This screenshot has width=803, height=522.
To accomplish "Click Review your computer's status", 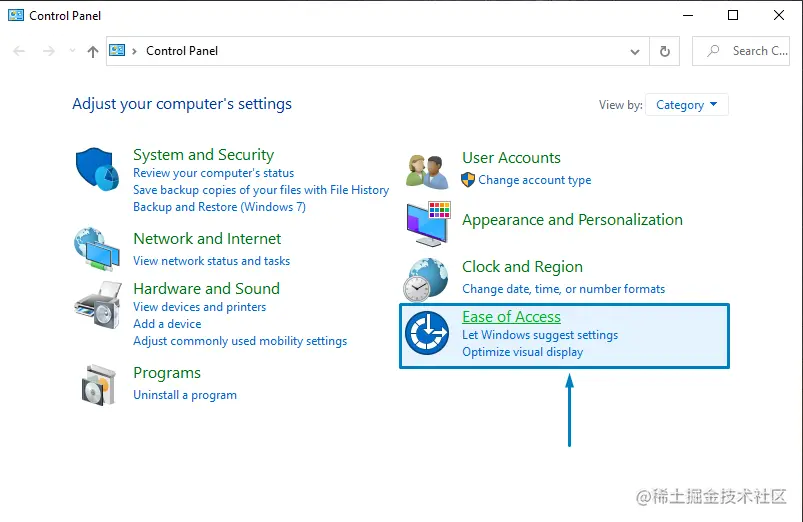I will point(214,173).
